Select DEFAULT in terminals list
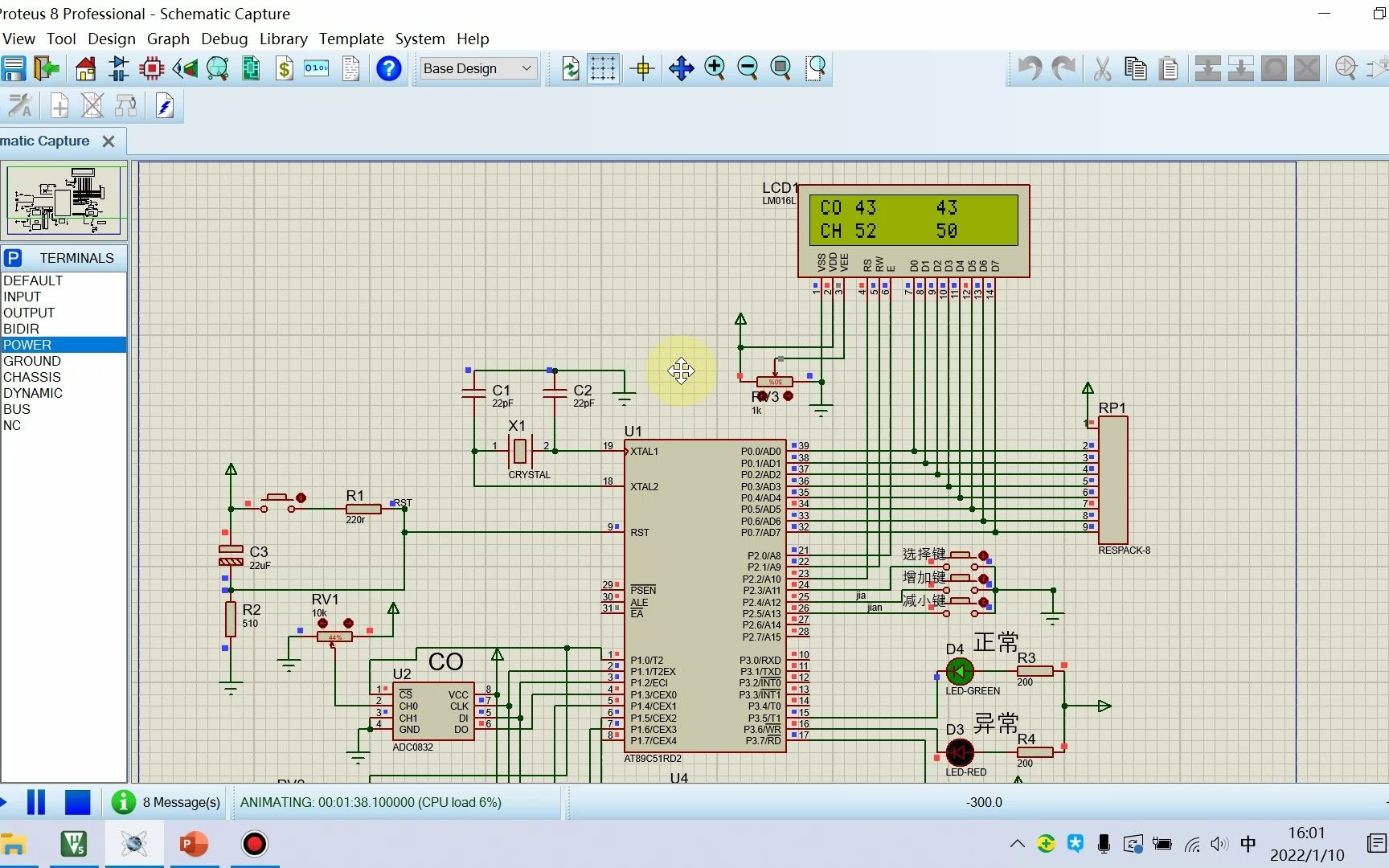The height and width of the screenshot is (868, 1389). pyautogui.click(x=64, y=280)
